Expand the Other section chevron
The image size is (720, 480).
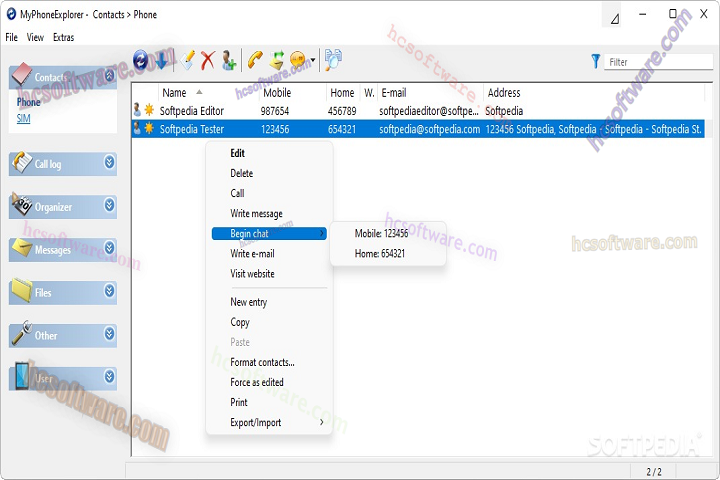click(109, 333)
